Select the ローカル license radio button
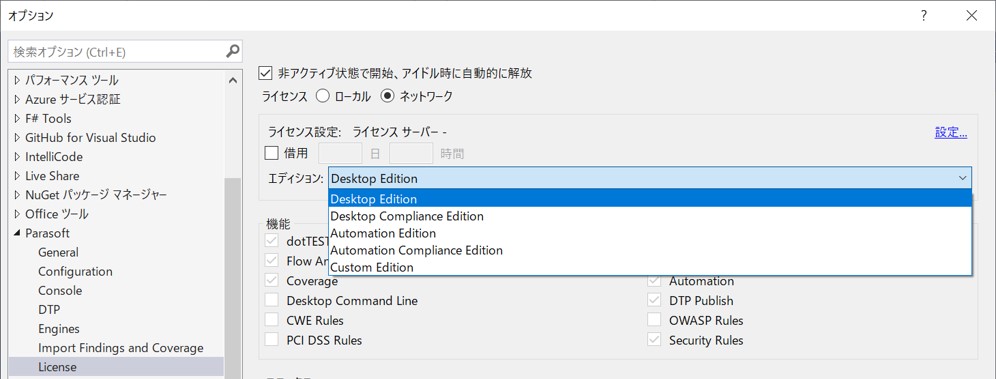This screenshot has height=379, width=996. pyautogui.click(x=323, y=96)
